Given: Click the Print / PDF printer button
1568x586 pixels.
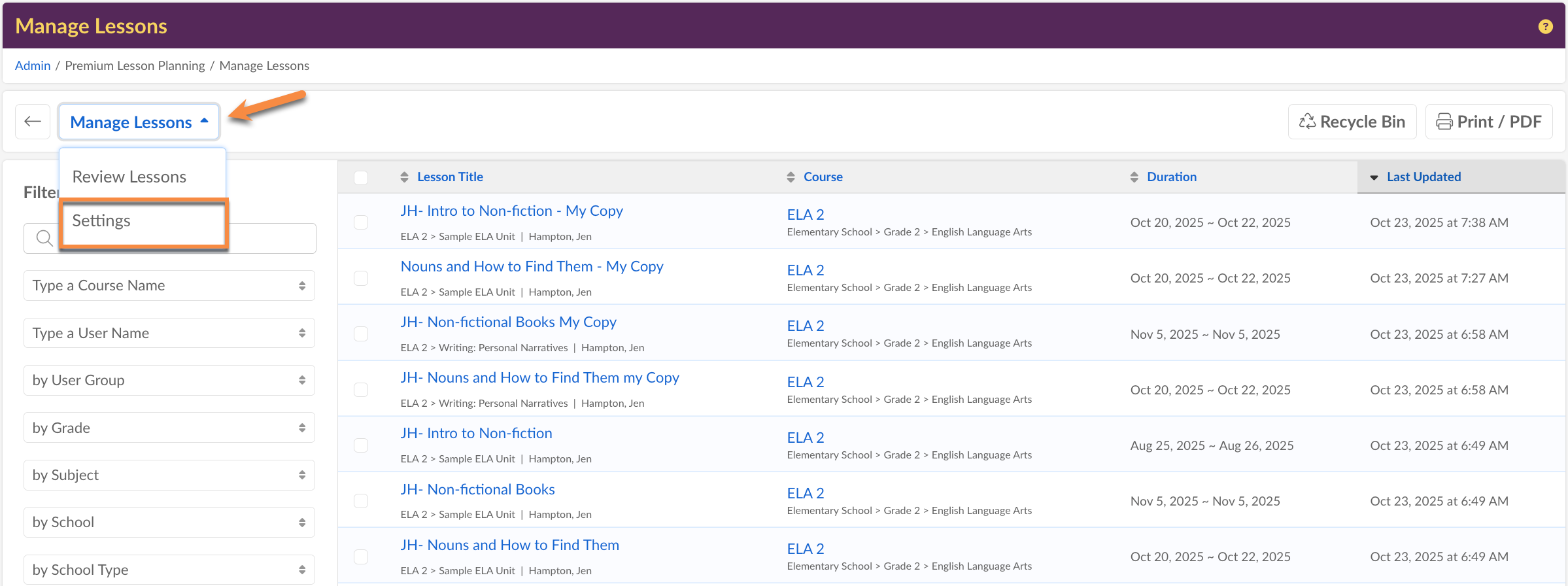Looking at the screenshot, I should pyautogui.click(x=1488, y=122).
